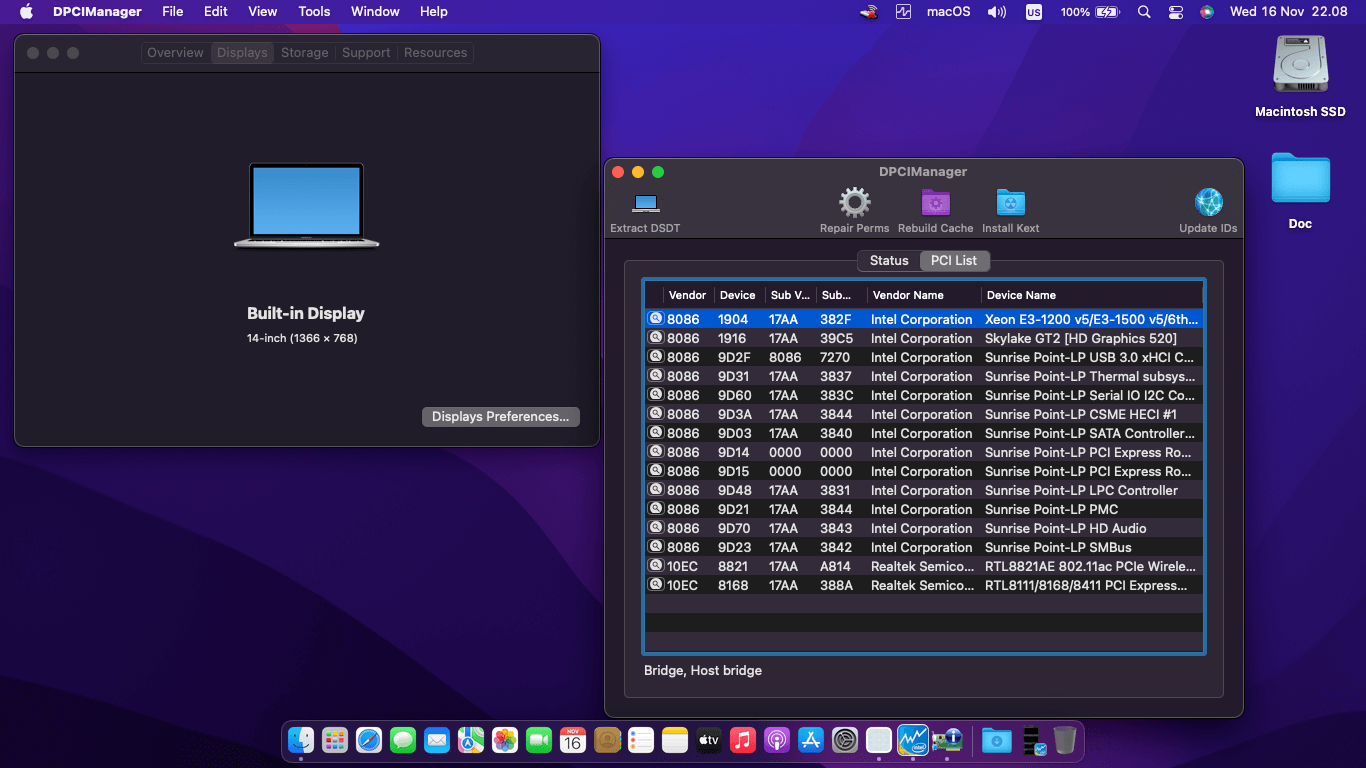This screenshot has width=1366, height=768.
Task: Launch Music from the Dock
Action: click(x=742, y=740)
